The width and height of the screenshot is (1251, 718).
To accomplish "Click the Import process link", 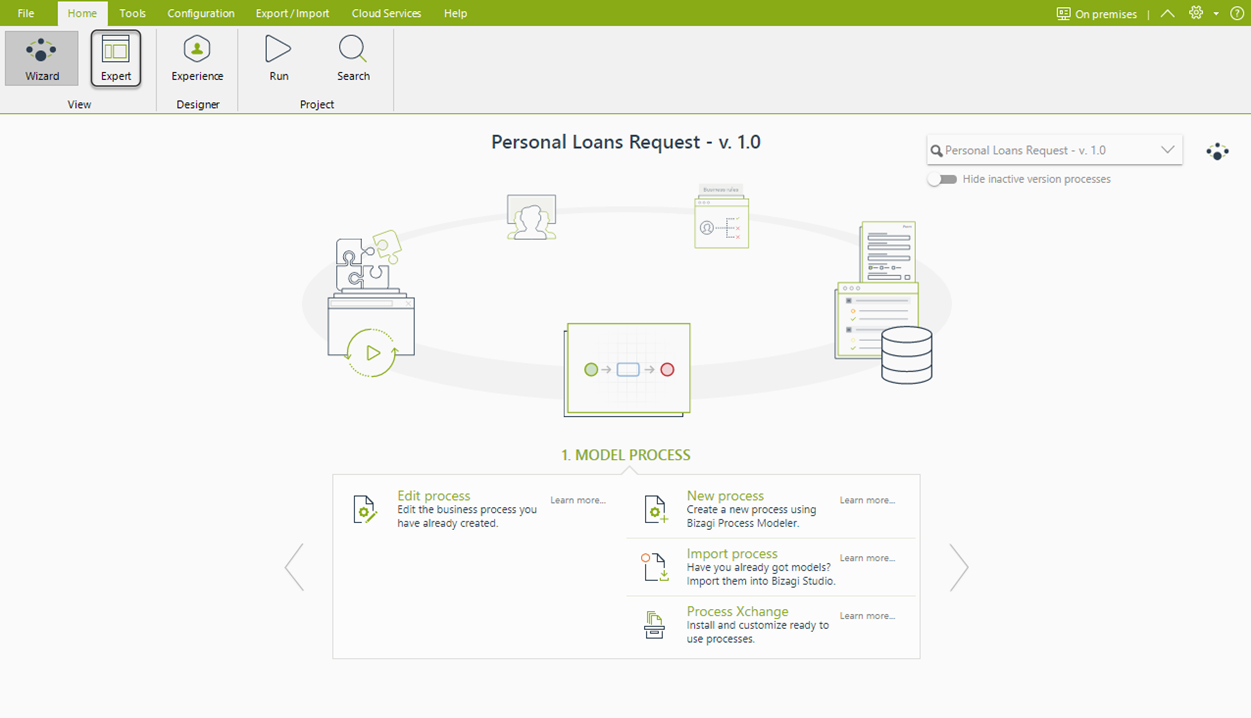I will click(x=732, y=554).
